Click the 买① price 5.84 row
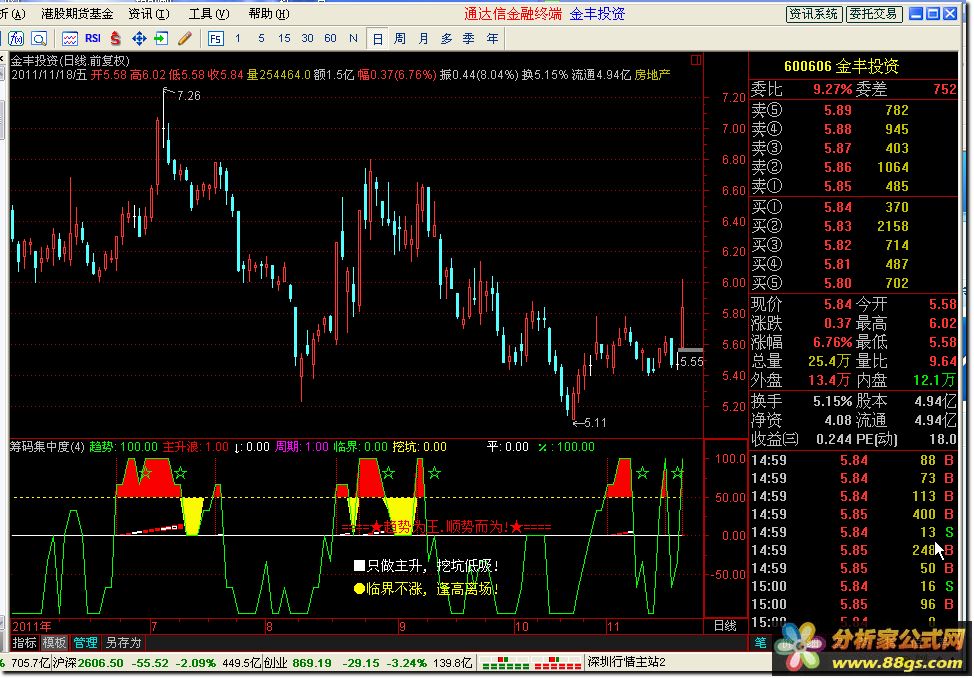 click(854, 207)
